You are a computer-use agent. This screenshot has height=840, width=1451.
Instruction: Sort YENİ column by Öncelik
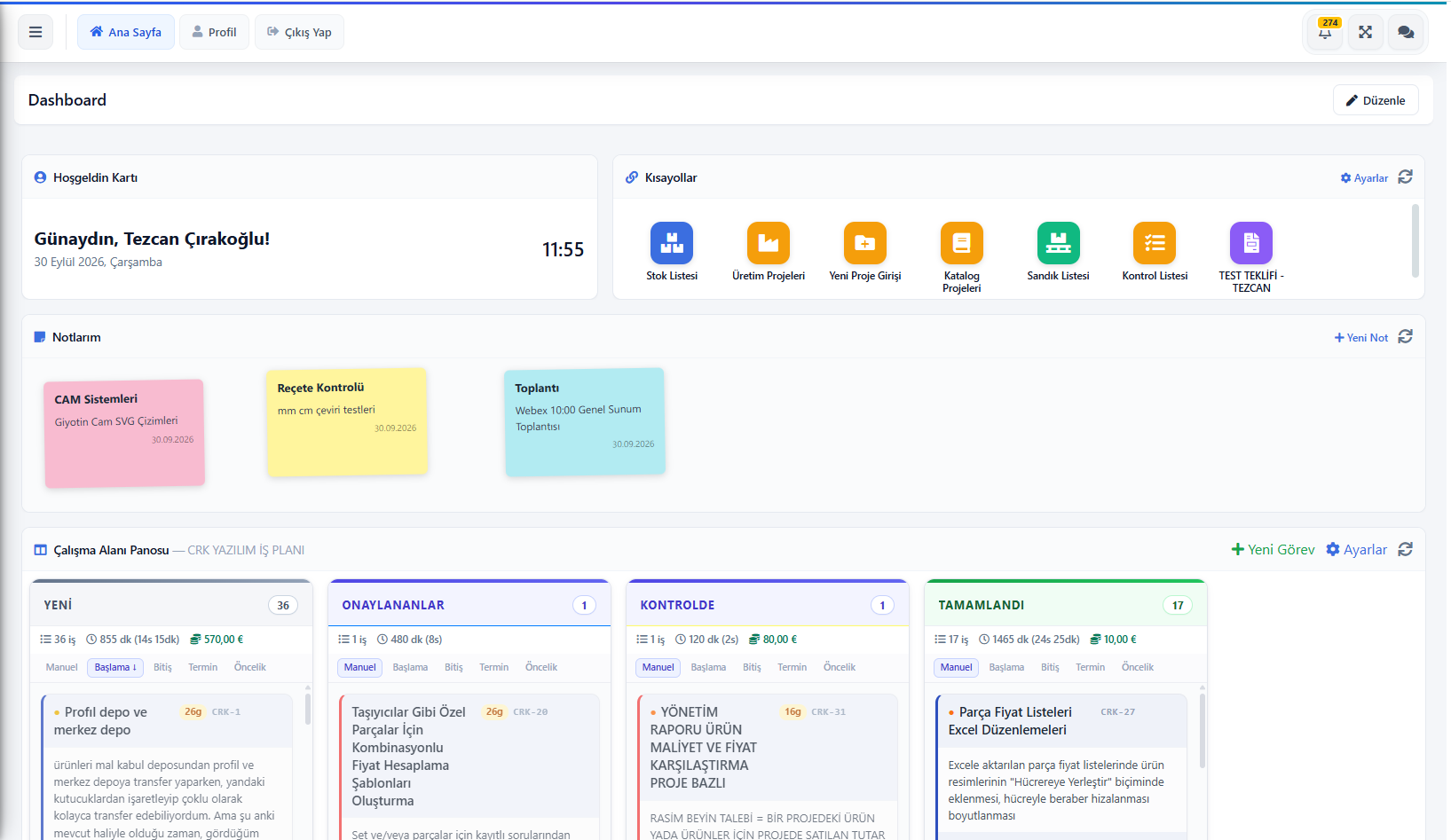[x=250, y=667]
